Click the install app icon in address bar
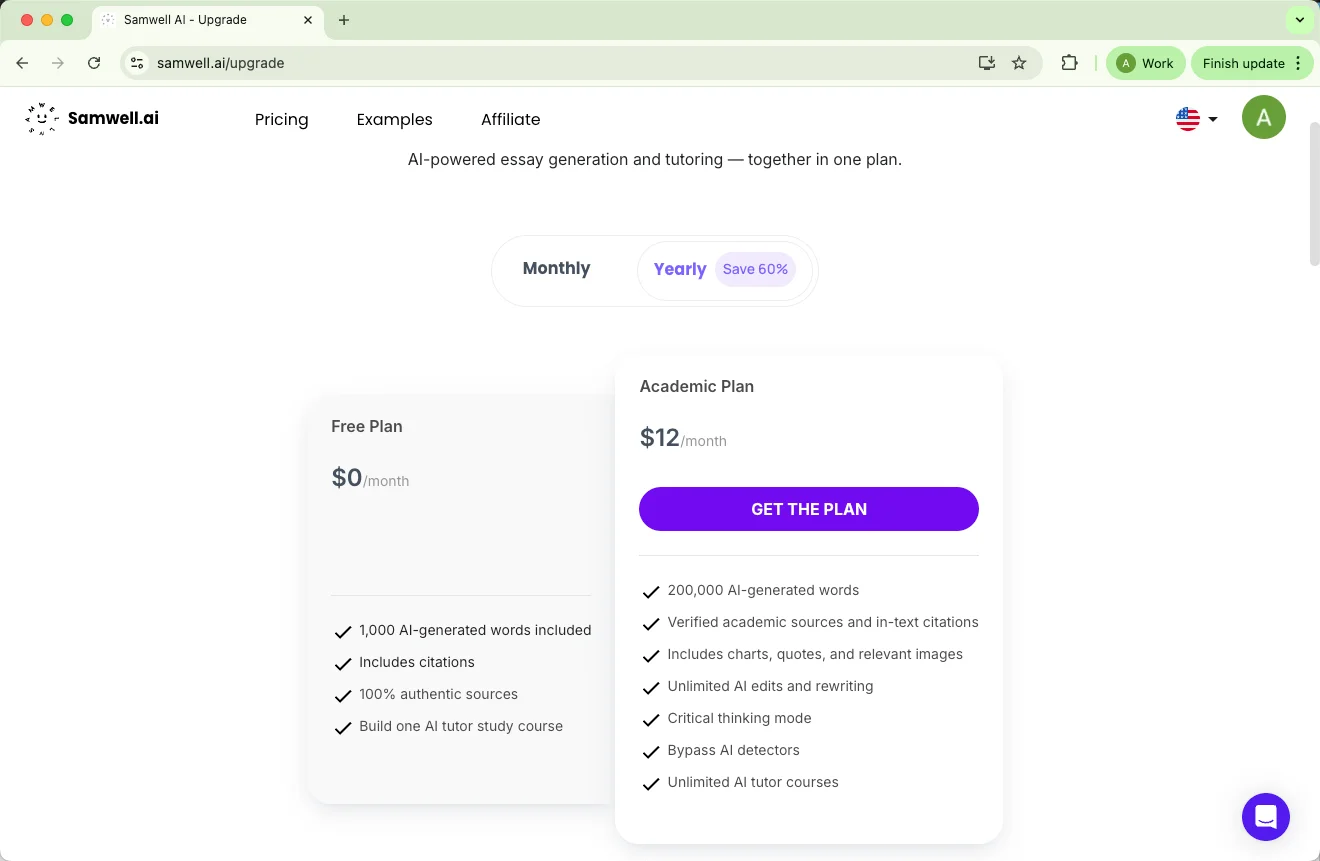1320x861 pixels. [987, 63]
